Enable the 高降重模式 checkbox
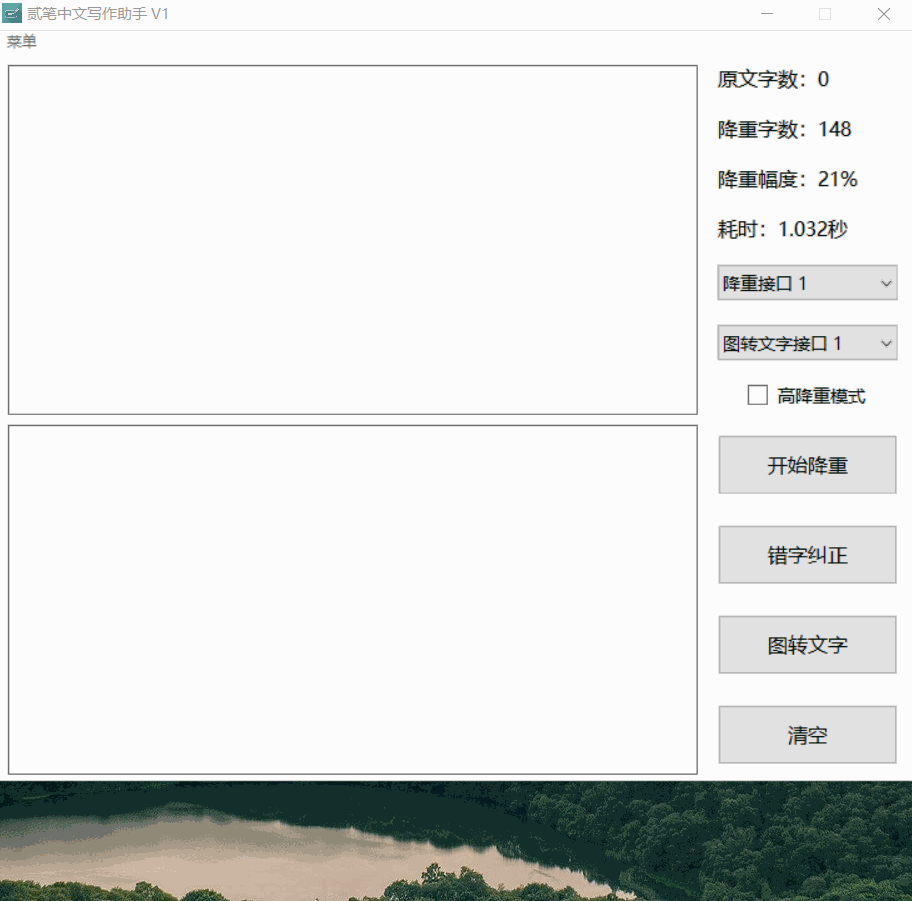 758,395
